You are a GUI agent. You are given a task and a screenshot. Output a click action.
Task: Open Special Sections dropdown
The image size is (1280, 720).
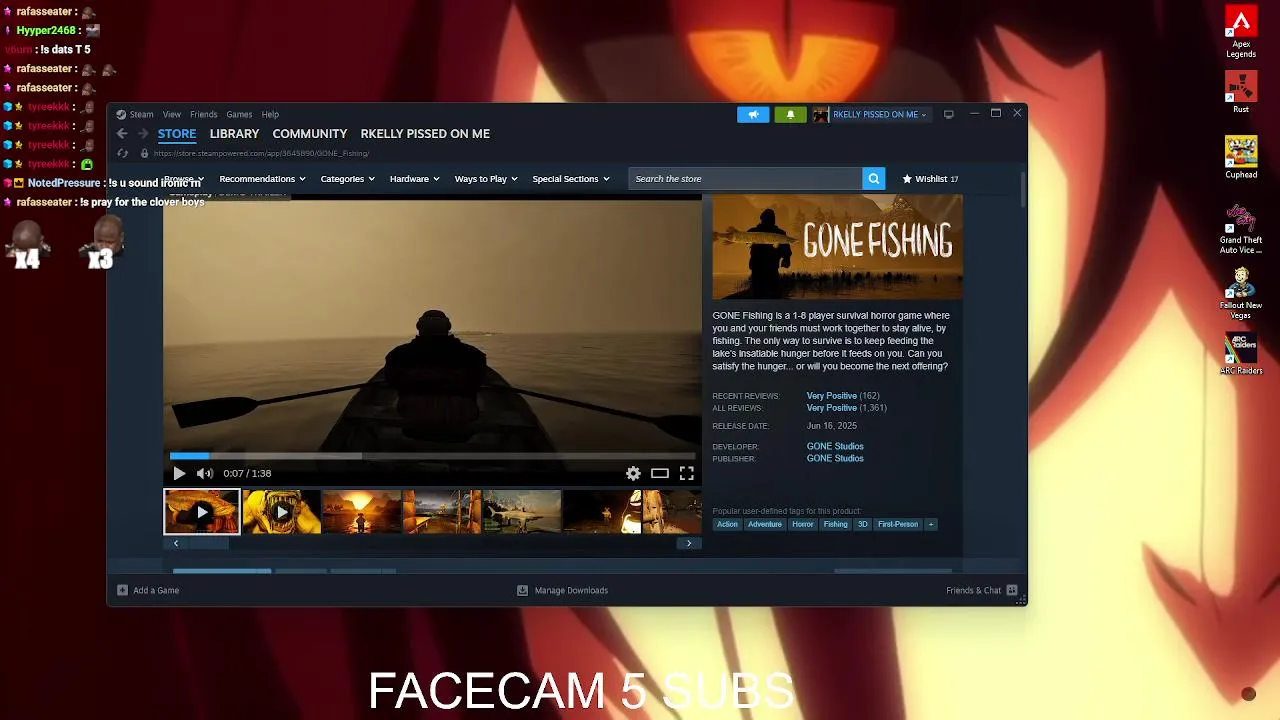coord(571,179)
